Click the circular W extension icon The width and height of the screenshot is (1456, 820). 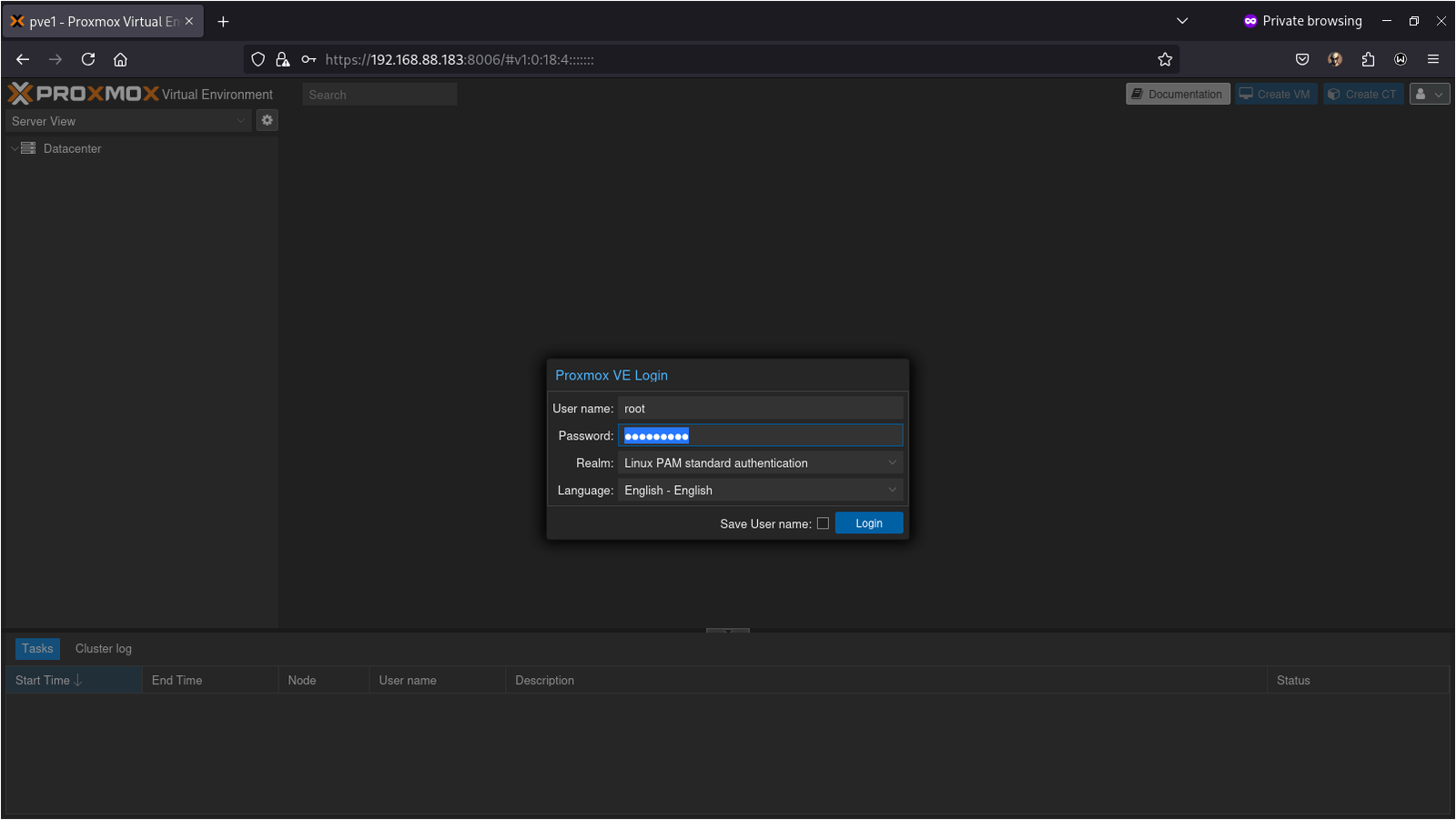click(1400, 59)
